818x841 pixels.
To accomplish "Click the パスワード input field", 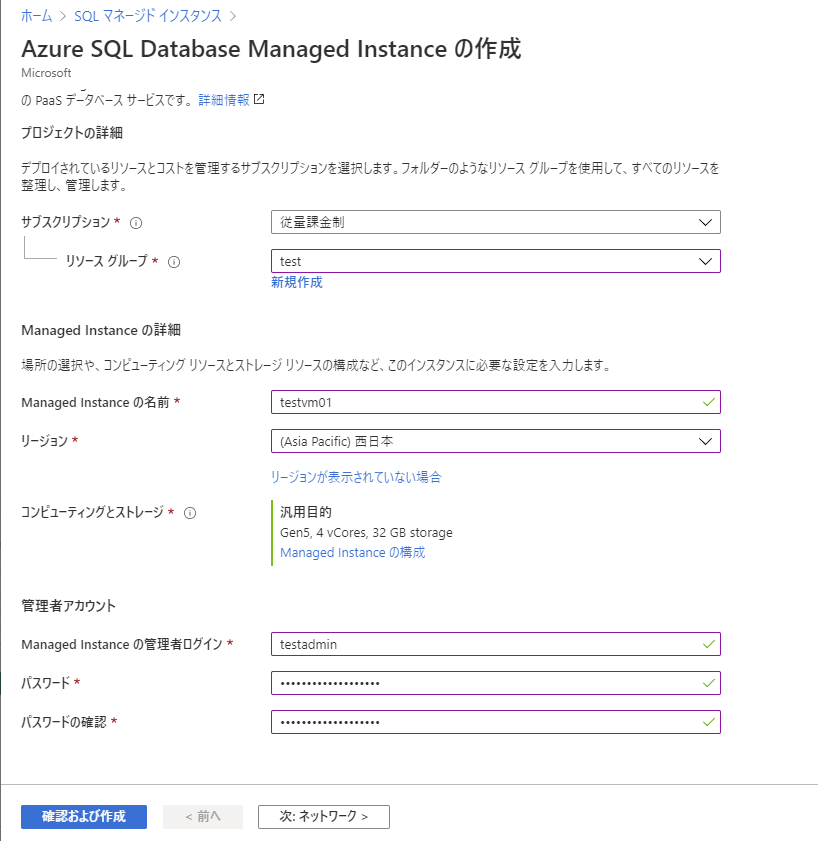I will click(x=496, y=683).
